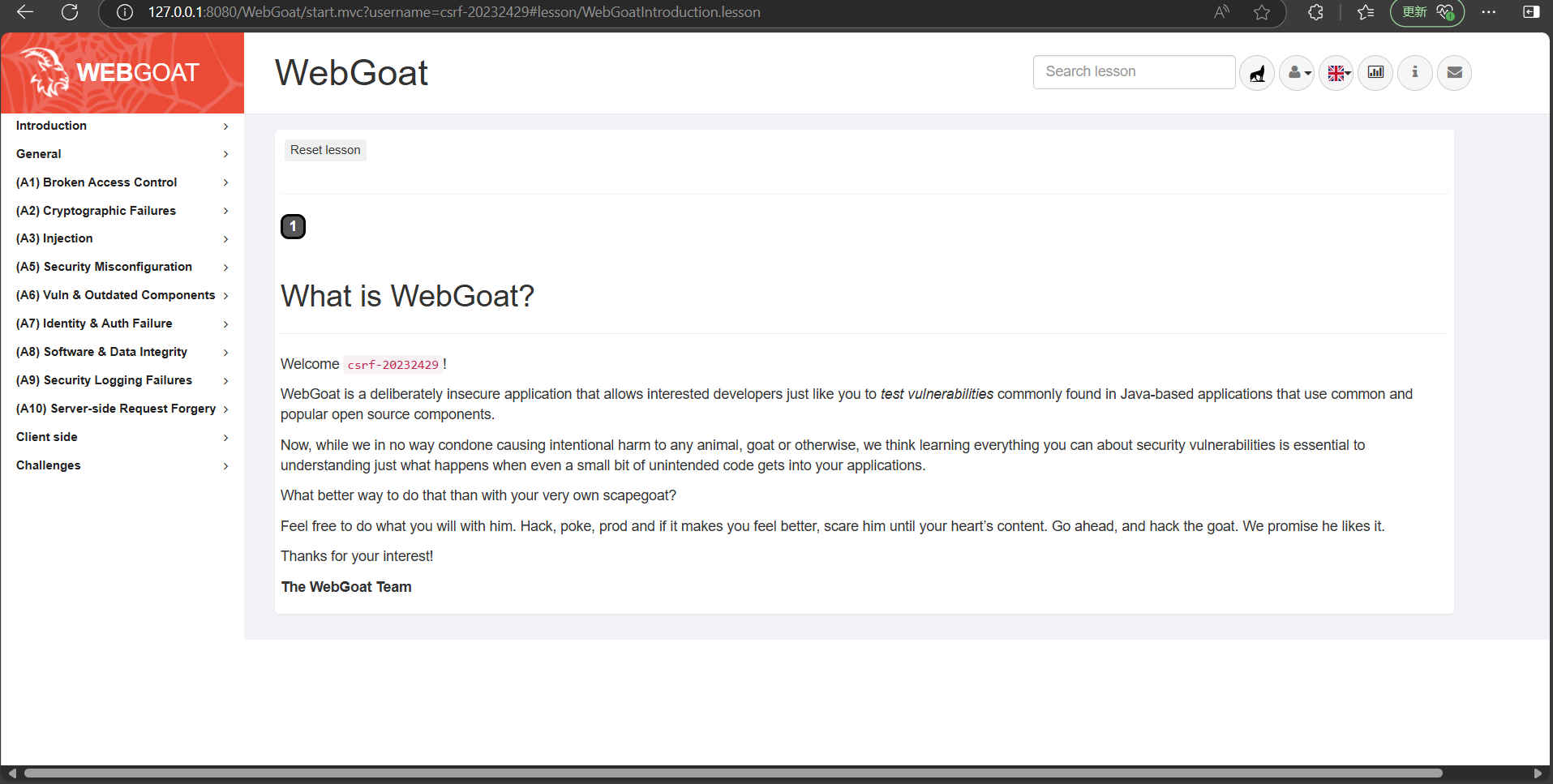
Task: Click the 'What is WebGoat?' heading
Action: (407, 296)
